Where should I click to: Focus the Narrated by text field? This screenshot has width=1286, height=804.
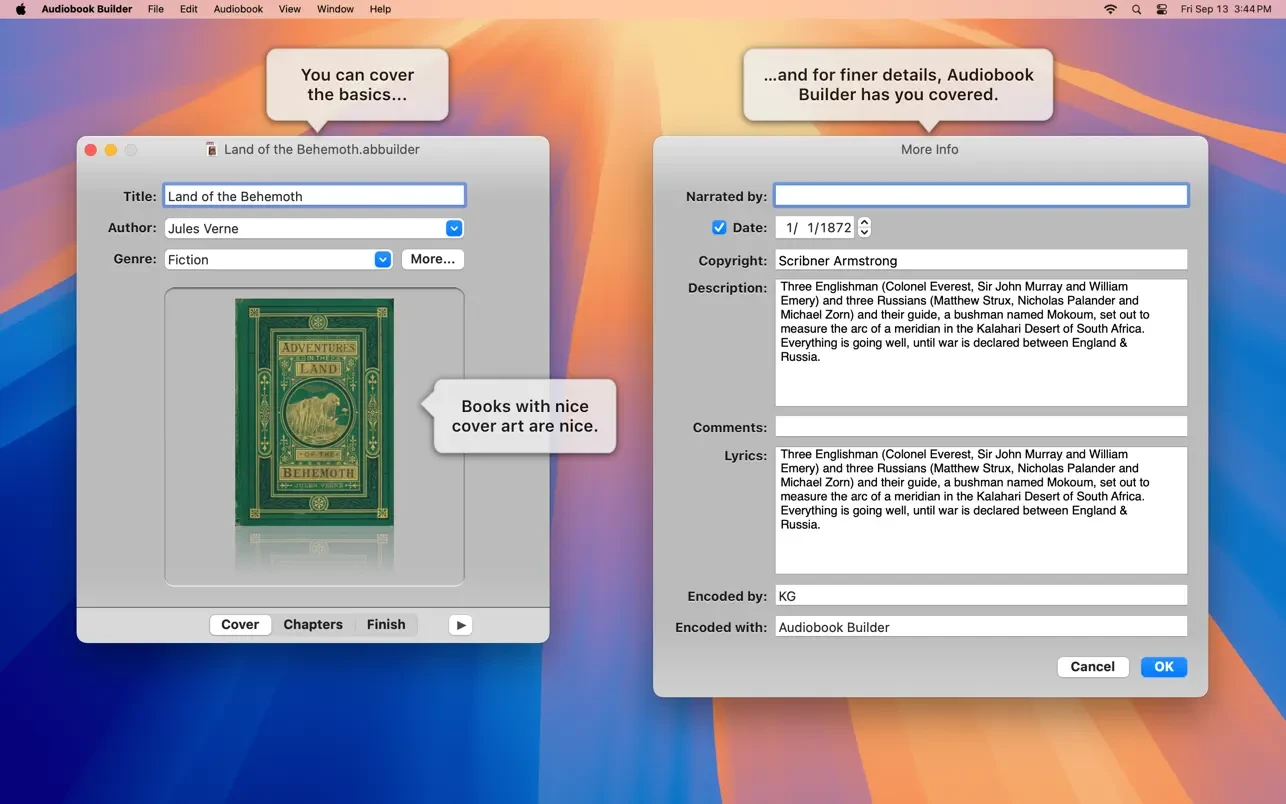tap(981, 195)
